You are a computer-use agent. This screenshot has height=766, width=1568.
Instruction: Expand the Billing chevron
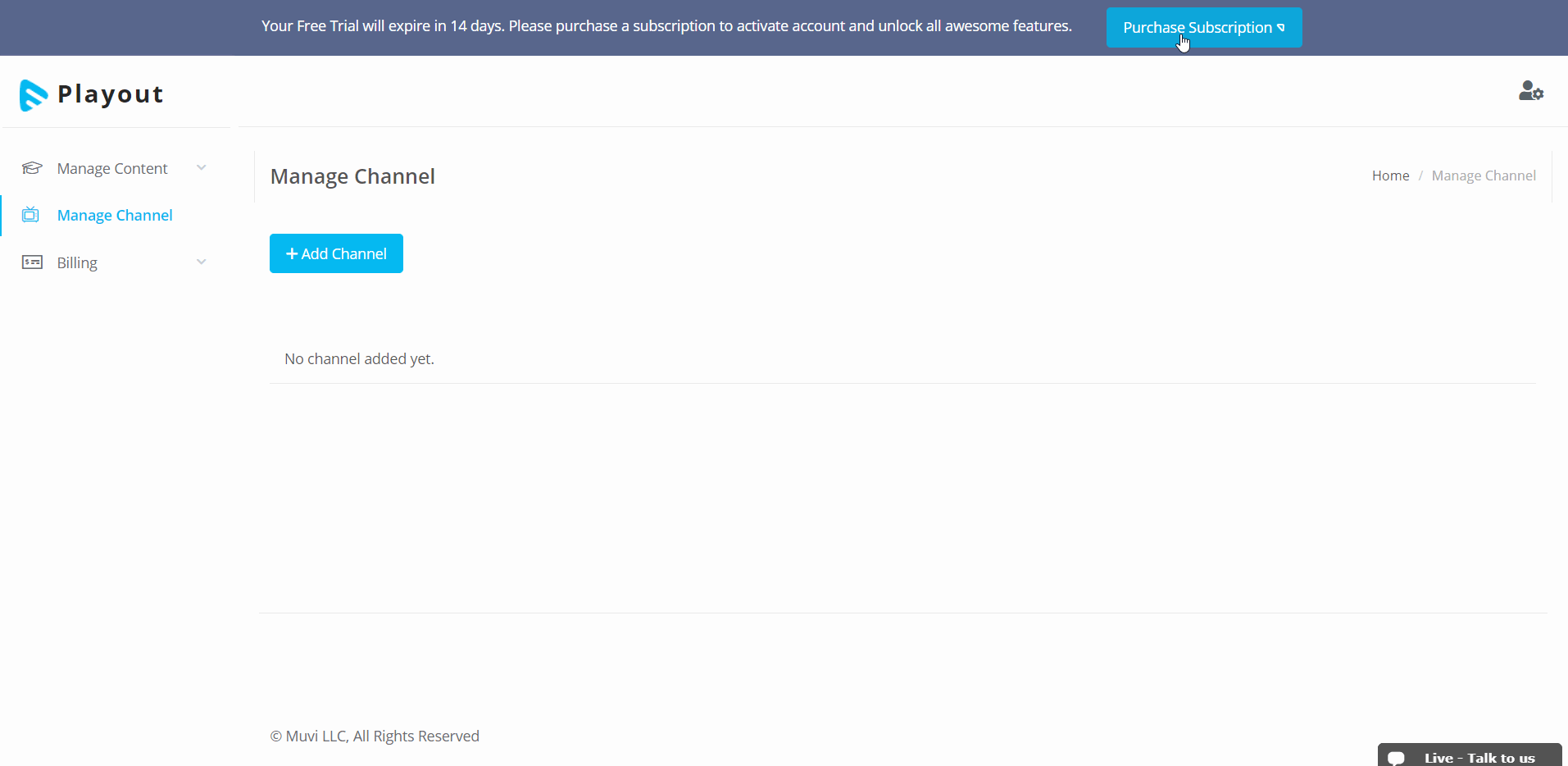(x=202, y=262)
